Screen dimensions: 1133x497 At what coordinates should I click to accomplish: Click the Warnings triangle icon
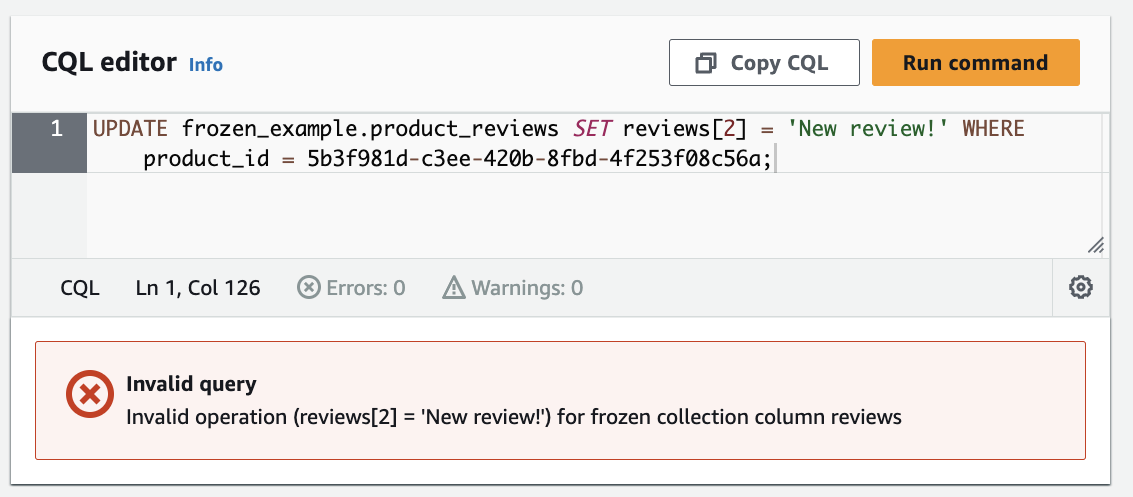454,288
